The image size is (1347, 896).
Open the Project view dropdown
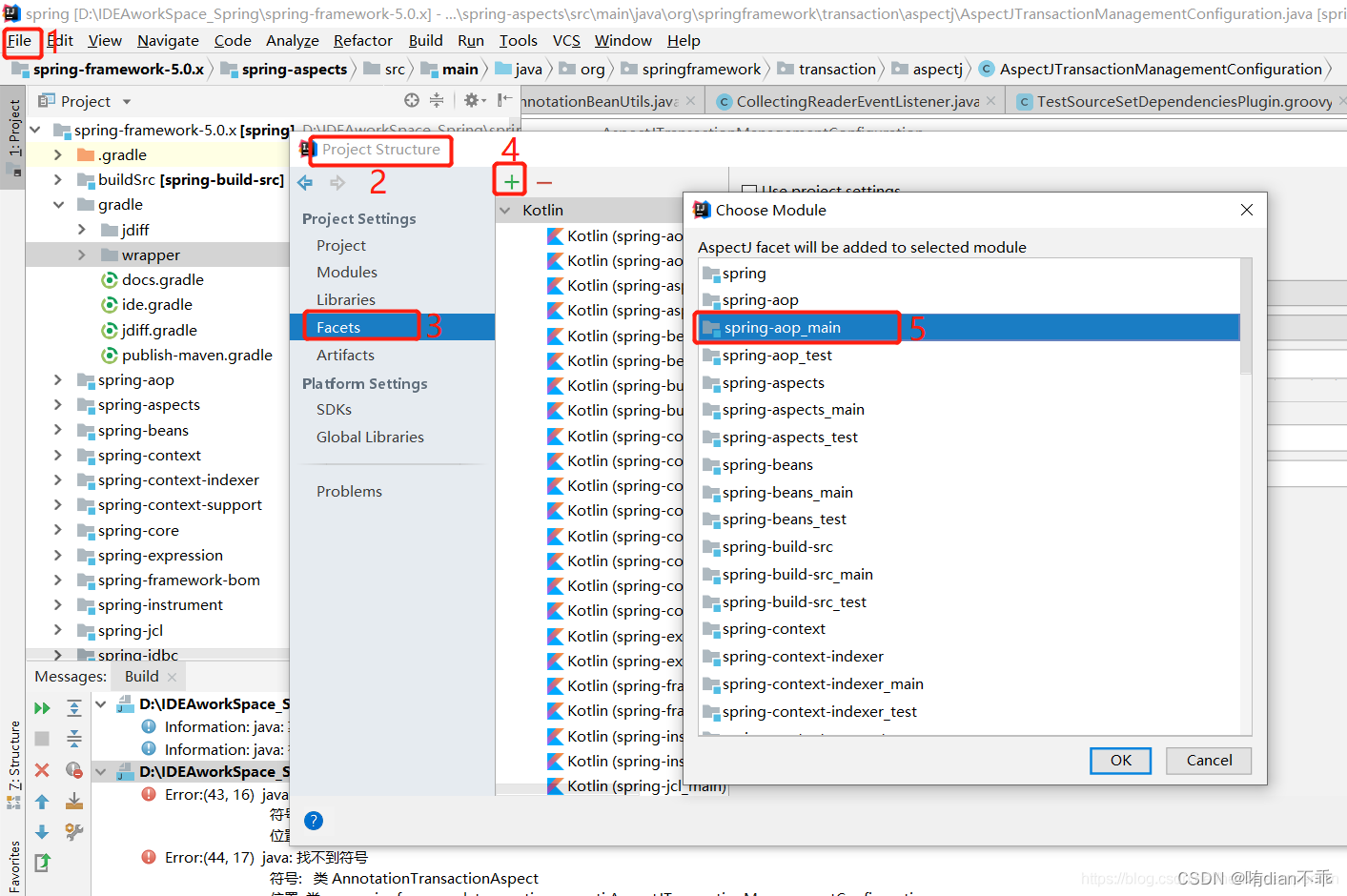127,101
